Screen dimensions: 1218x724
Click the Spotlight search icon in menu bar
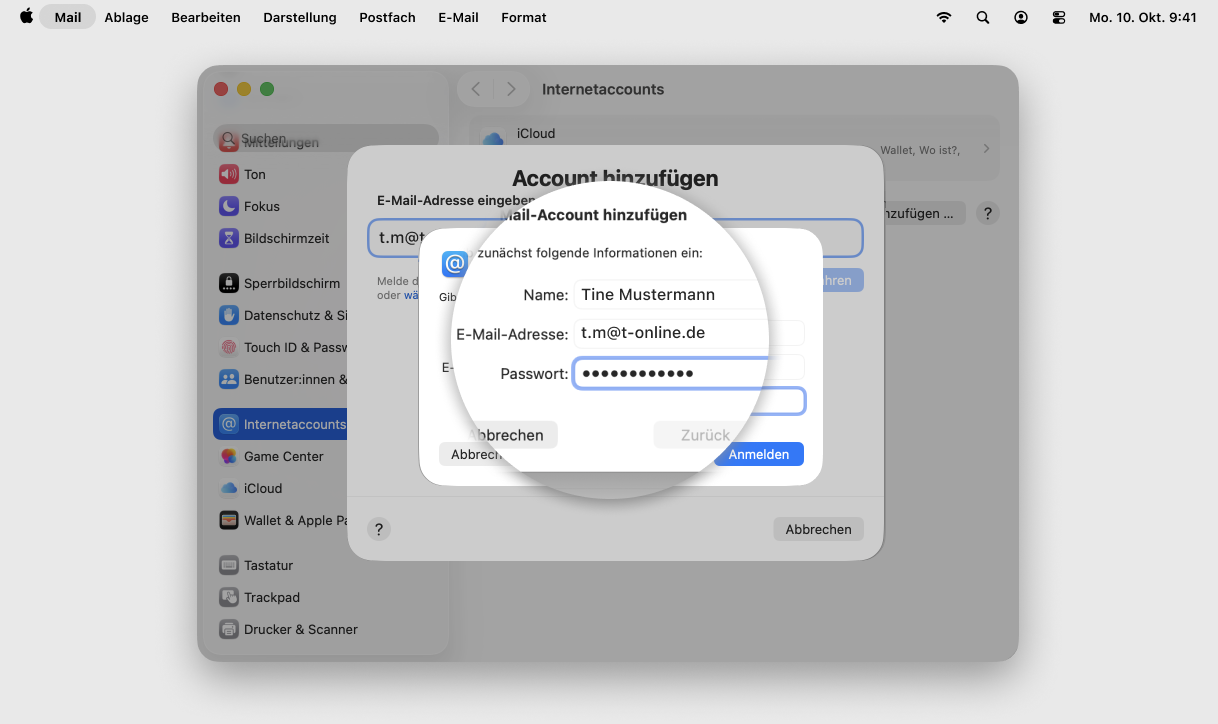(982, 18)
